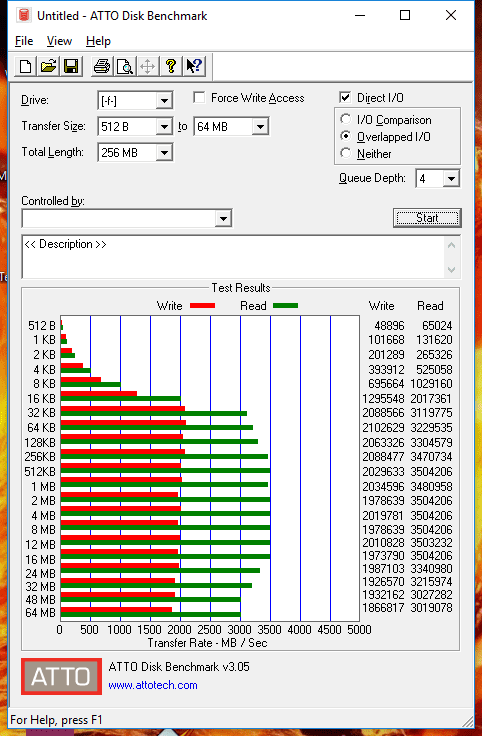The image size is (482, 736).
Task: Click the ATTO Disk Benchmark v3.05 text
Action: (179, 667)
